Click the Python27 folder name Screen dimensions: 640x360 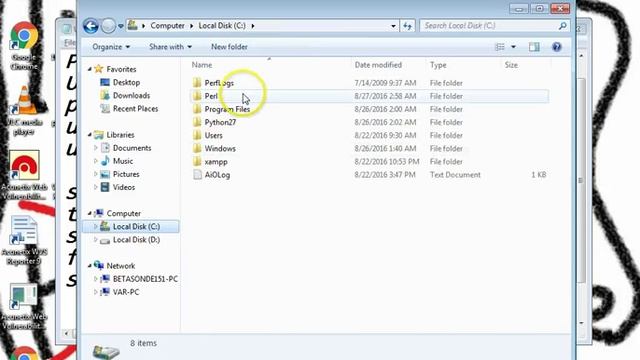(x=220, y=122)
